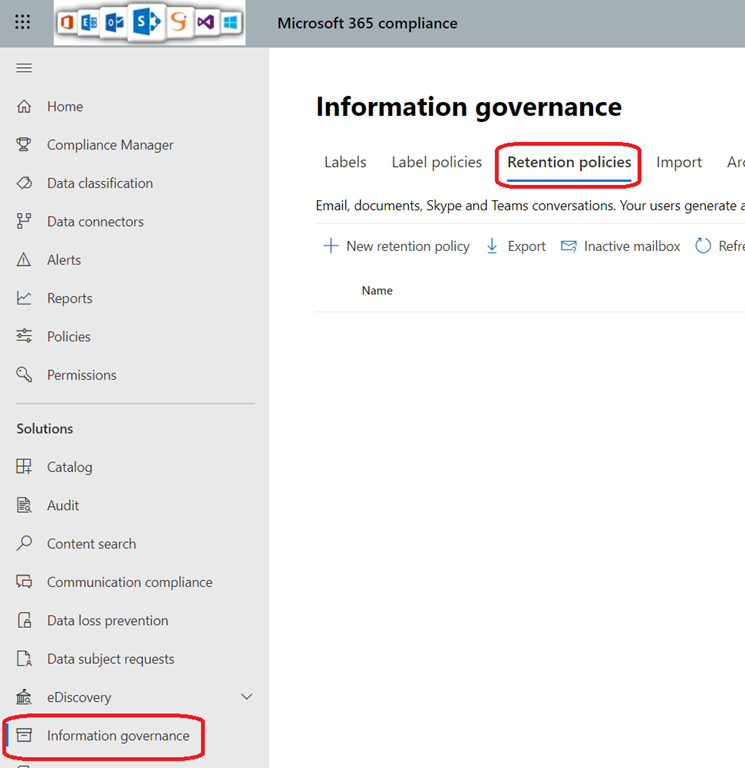This screenshot has width=745, height=768.
Task: Open the app launcher waffle menu
Action: (22, 22)
